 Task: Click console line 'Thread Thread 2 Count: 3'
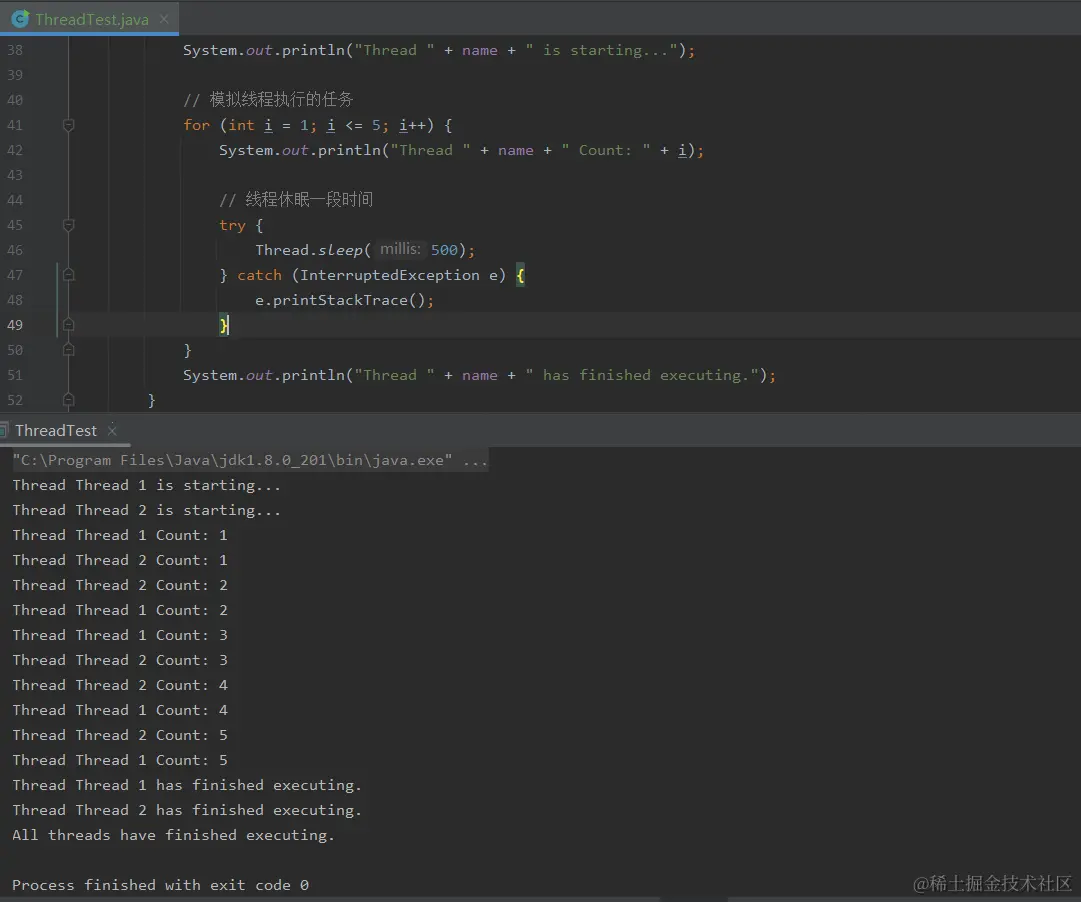point(120,660)
